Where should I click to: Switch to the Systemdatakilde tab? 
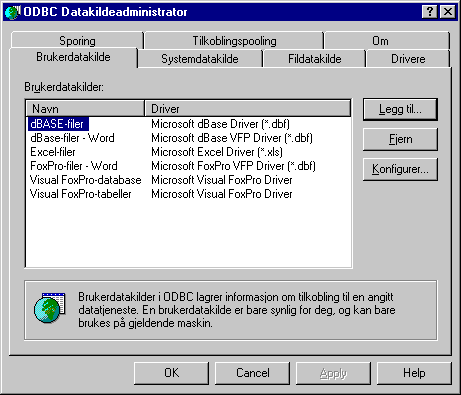click(x=200, y=59)
